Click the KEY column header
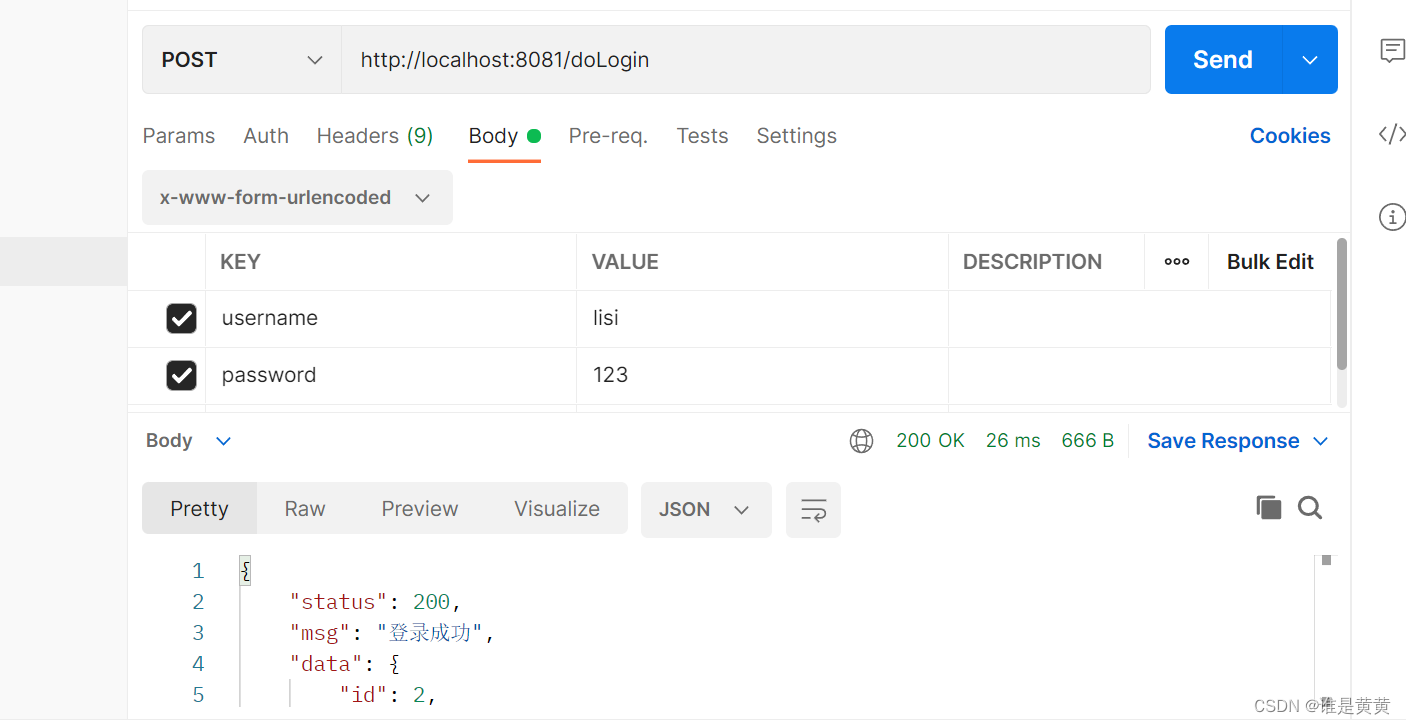Image resolution: width=1406 pixels, height=724 pixels. pos(240,262)
